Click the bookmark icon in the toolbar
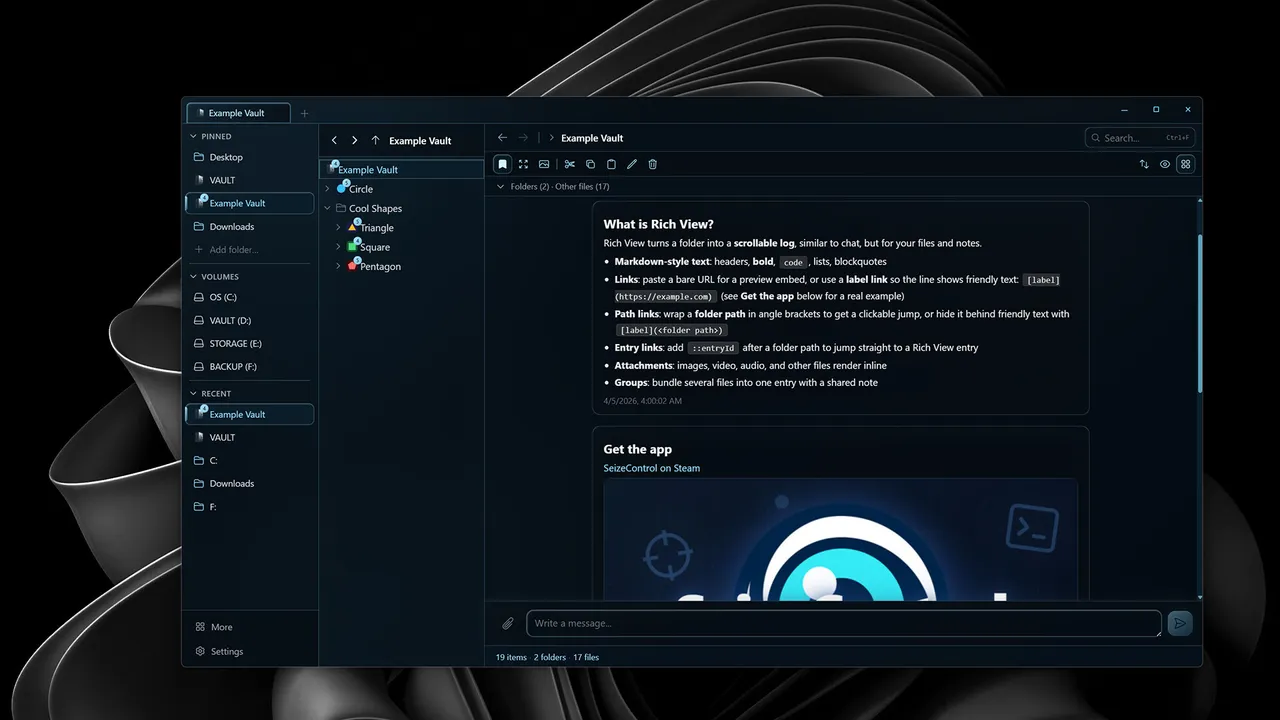Viewport: 1280px width, 720px height. 503,164
